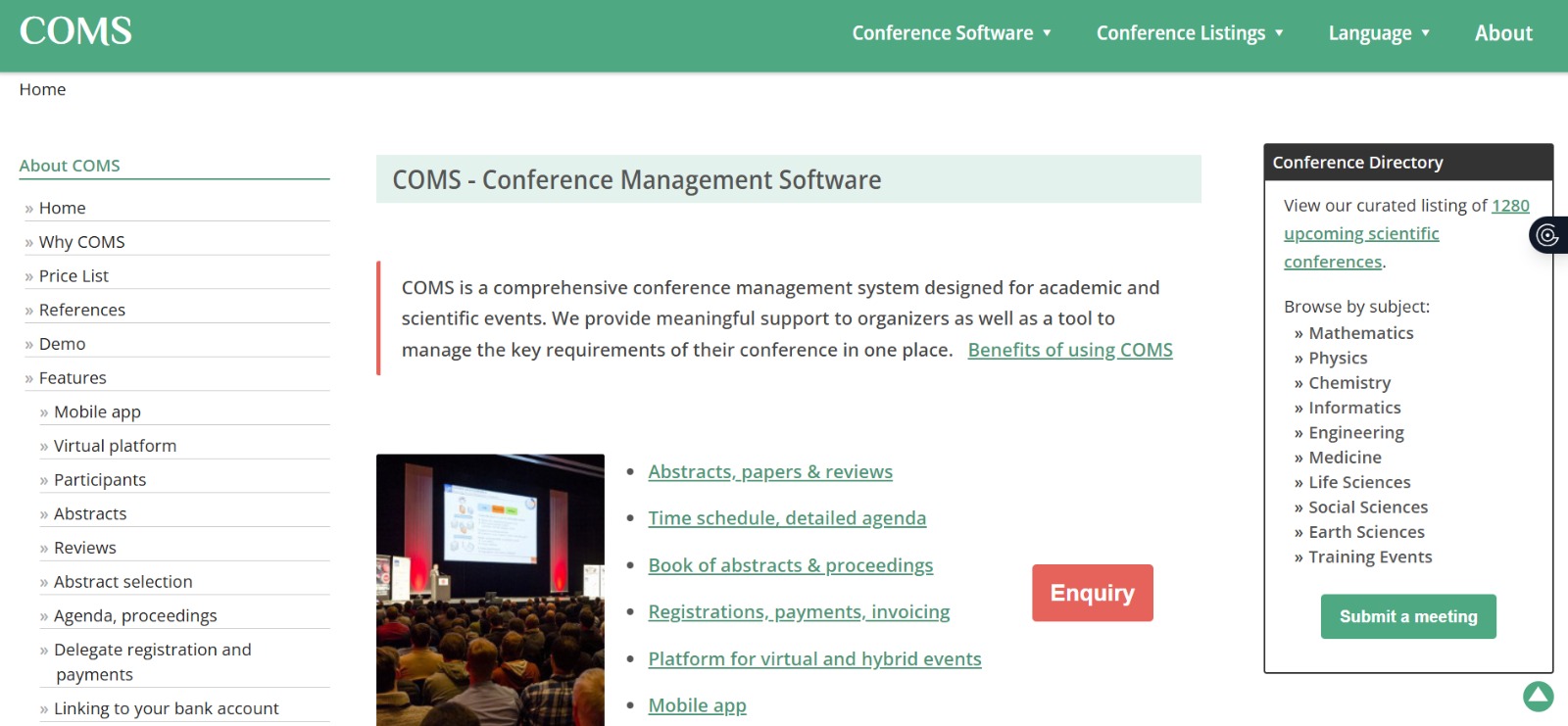Browse Life Sciences conferences
The image size is (1568, 726).
1359,482
